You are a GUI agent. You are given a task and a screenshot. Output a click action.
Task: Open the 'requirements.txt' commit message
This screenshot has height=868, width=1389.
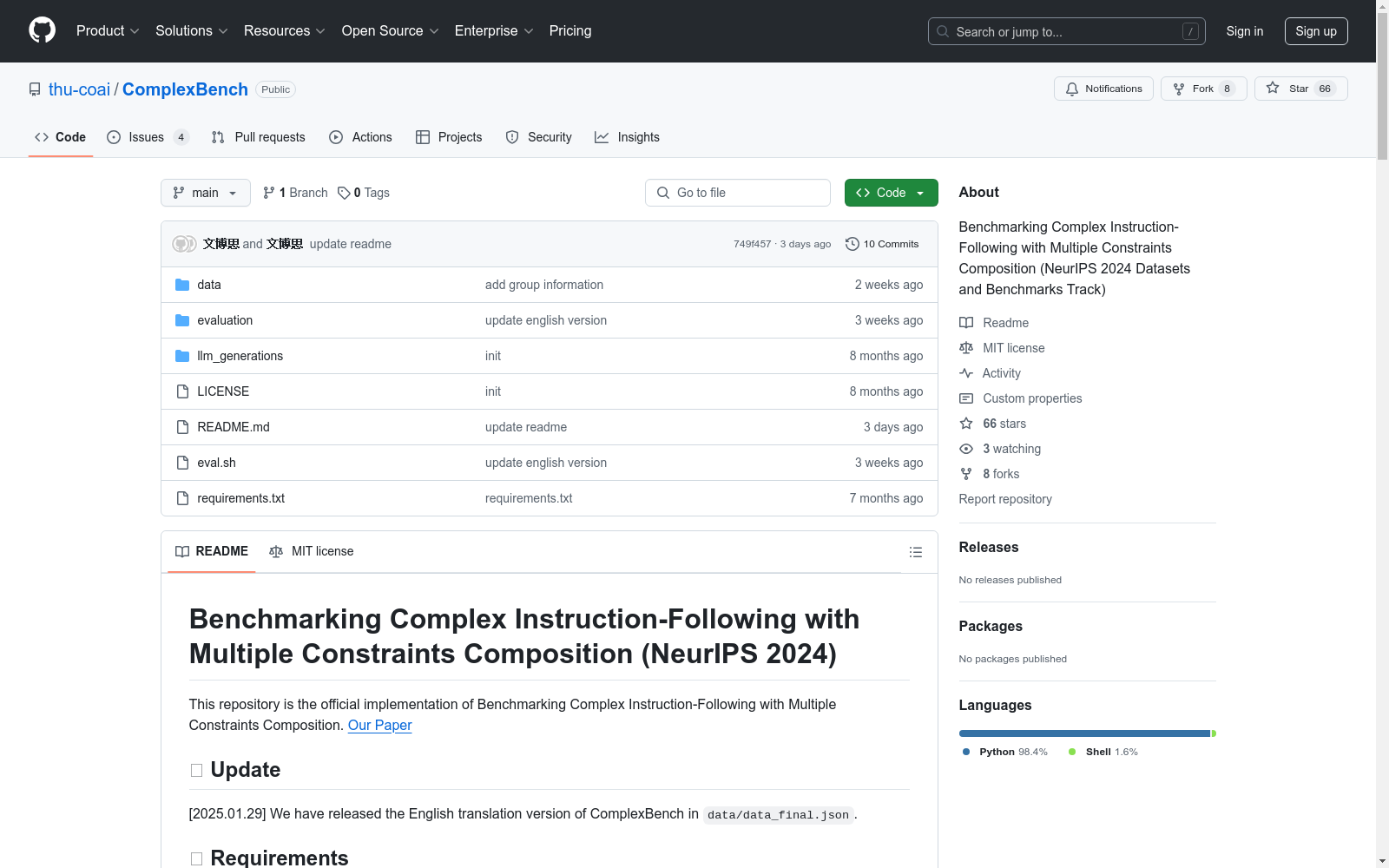529,498
